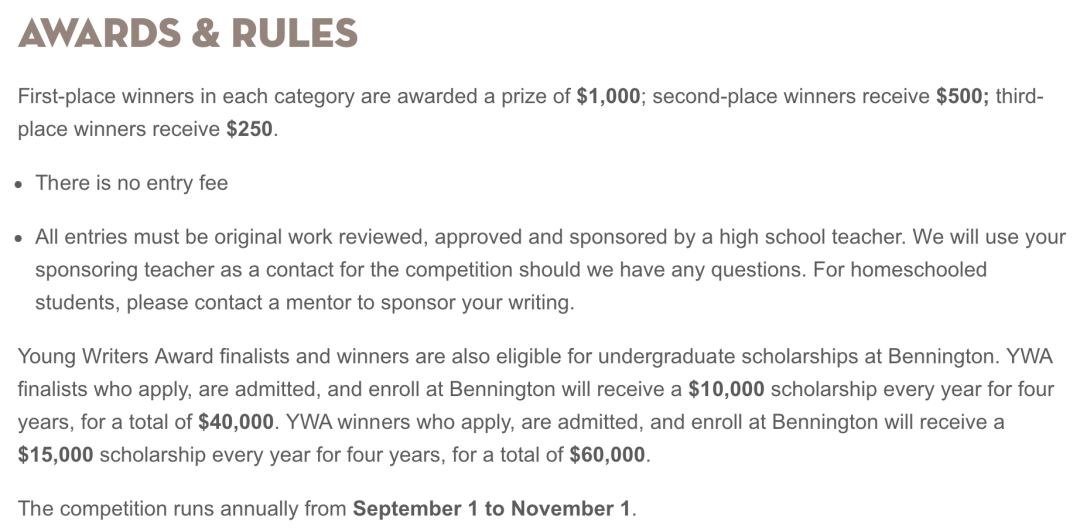Select the bold $500 second-place amount

click(x=962, y=98)
